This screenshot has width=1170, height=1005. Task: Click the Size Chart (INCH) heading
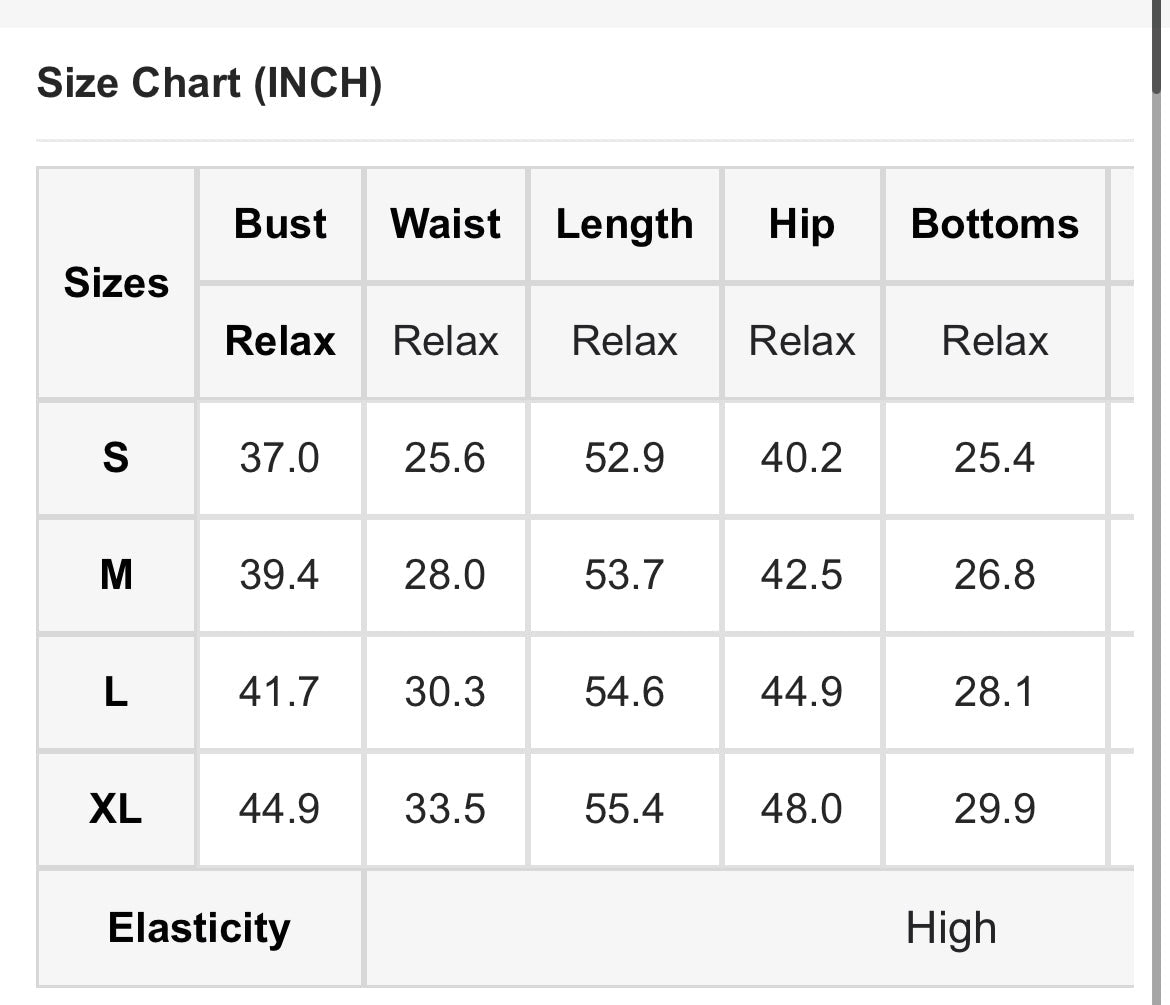[209, 83]
